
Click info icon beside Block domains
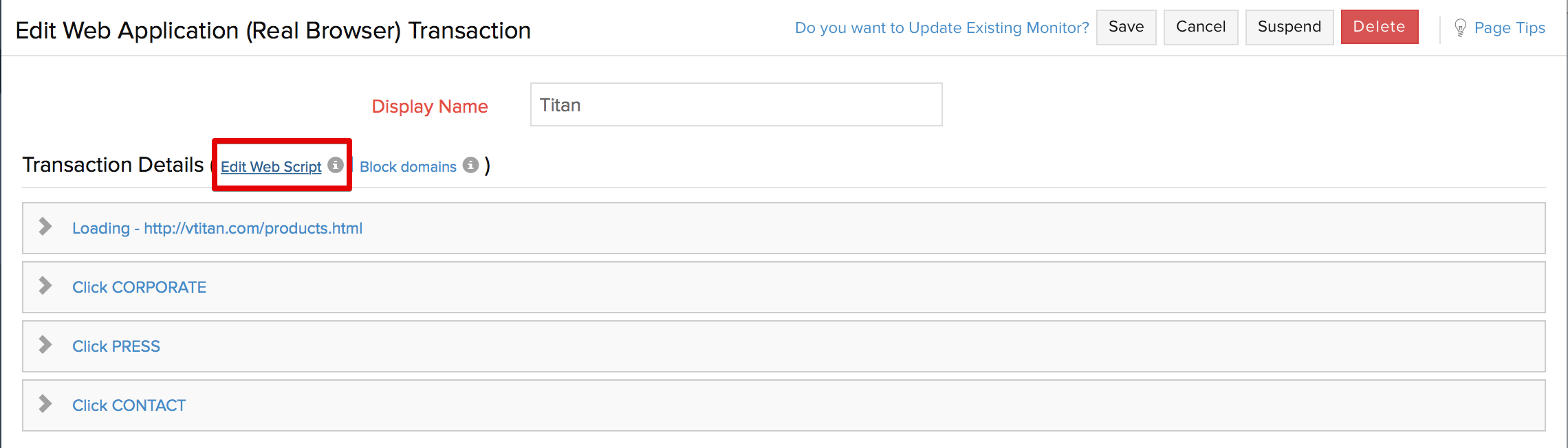(x=470, y=166)
